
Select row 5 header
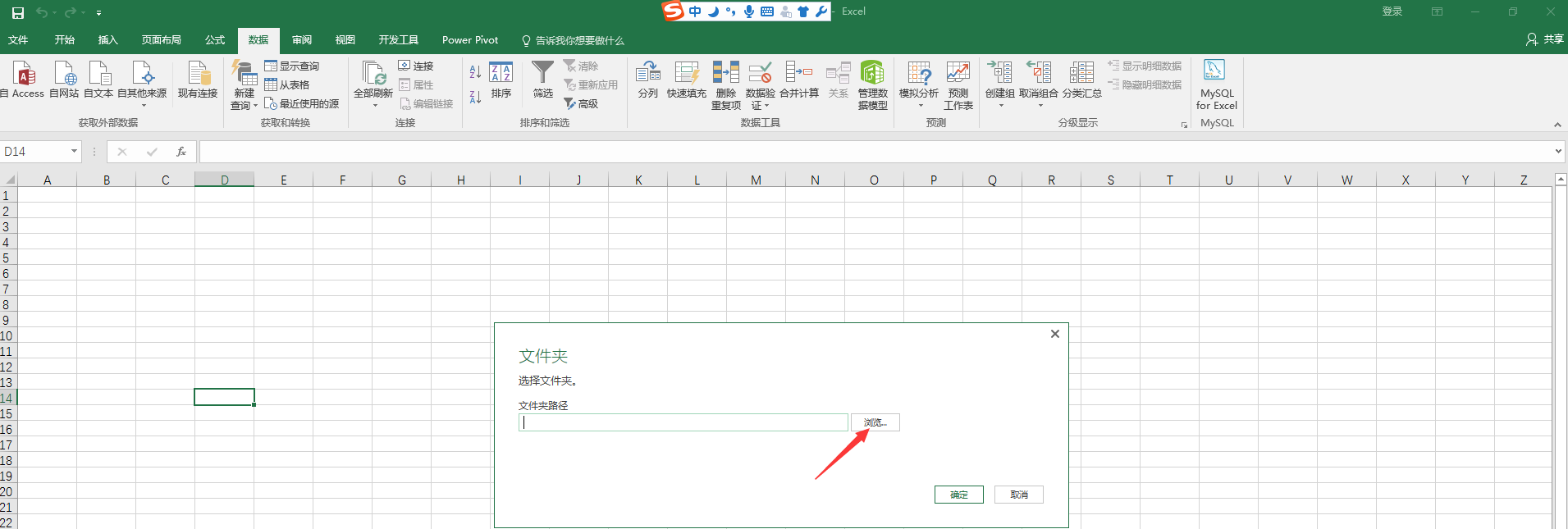coord(7,258)
